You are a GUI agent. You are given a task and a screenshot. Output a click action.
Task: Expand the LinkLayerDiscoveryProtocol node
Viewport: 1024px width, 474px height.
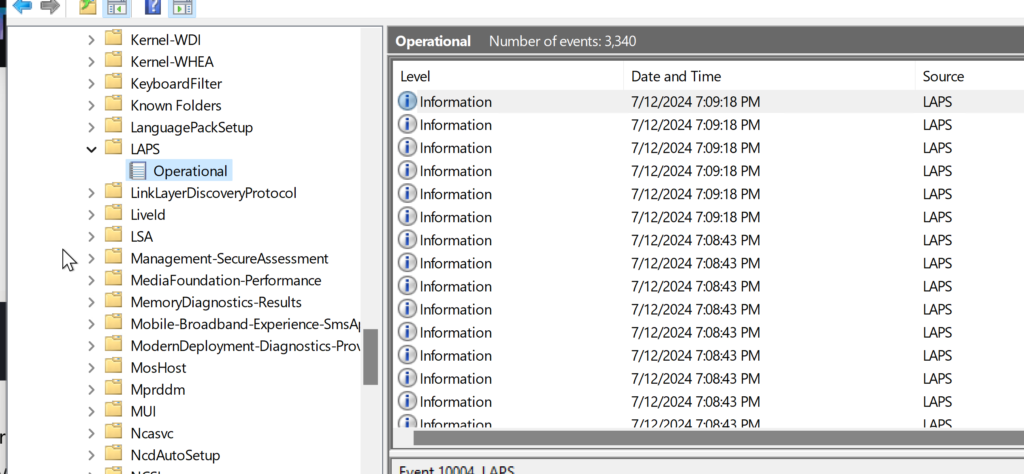(91, 193)
